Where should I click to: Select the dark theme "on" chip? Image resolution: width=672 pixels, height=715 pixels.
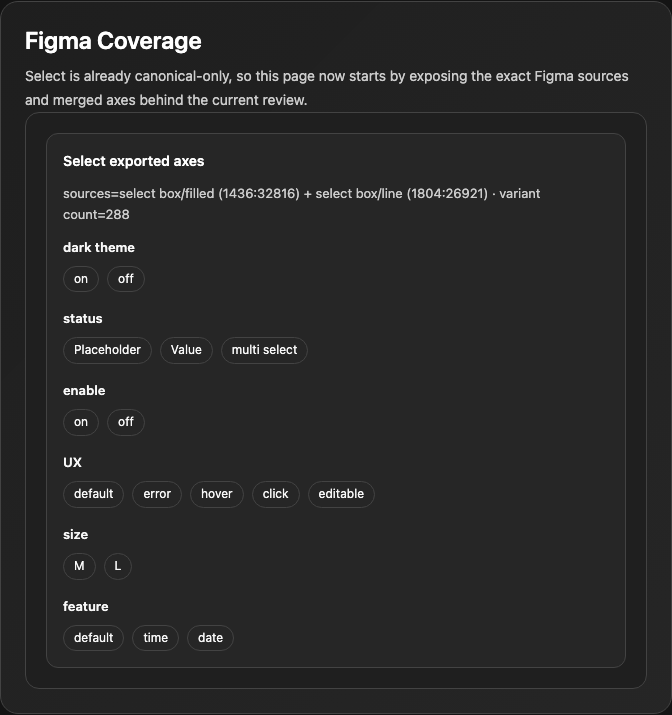click(x=81, y=279)
